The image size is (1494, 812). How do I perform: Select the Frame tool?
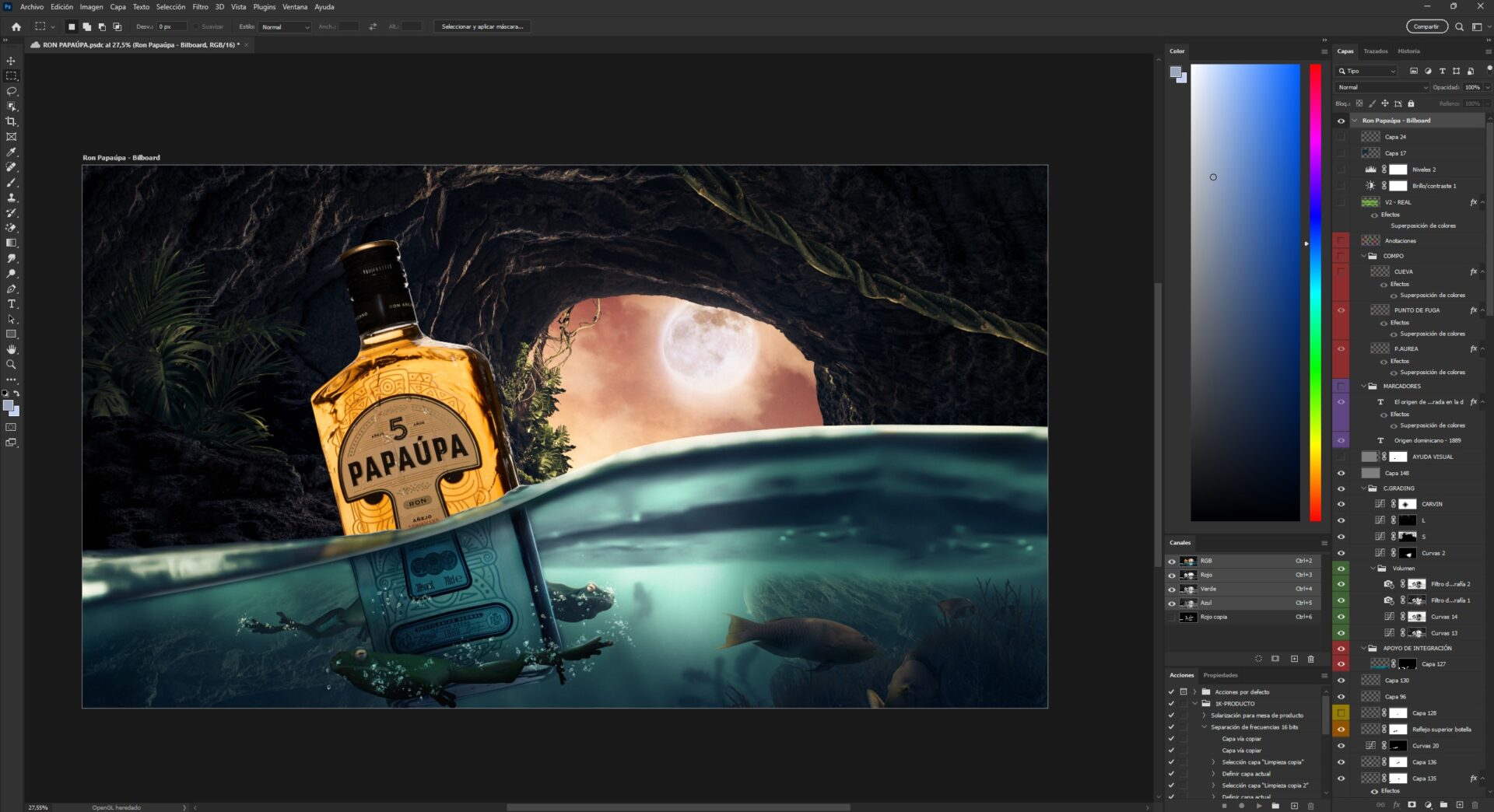coord(11,137)
